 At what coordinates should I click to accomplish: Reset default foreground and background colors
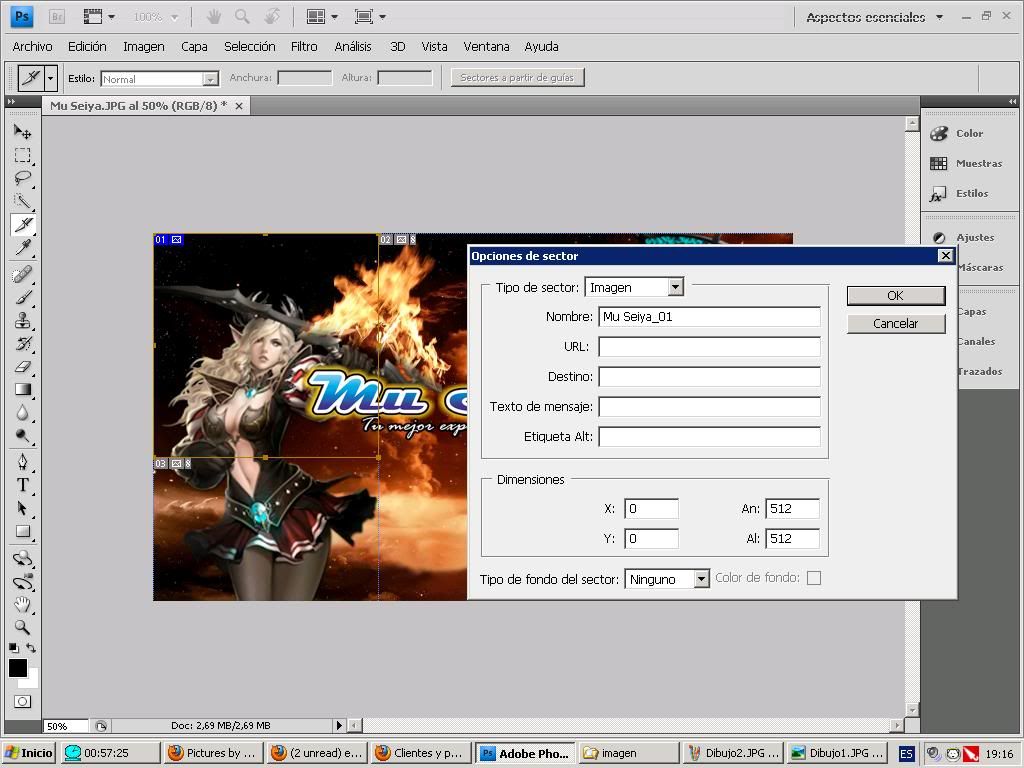[14, 648]
